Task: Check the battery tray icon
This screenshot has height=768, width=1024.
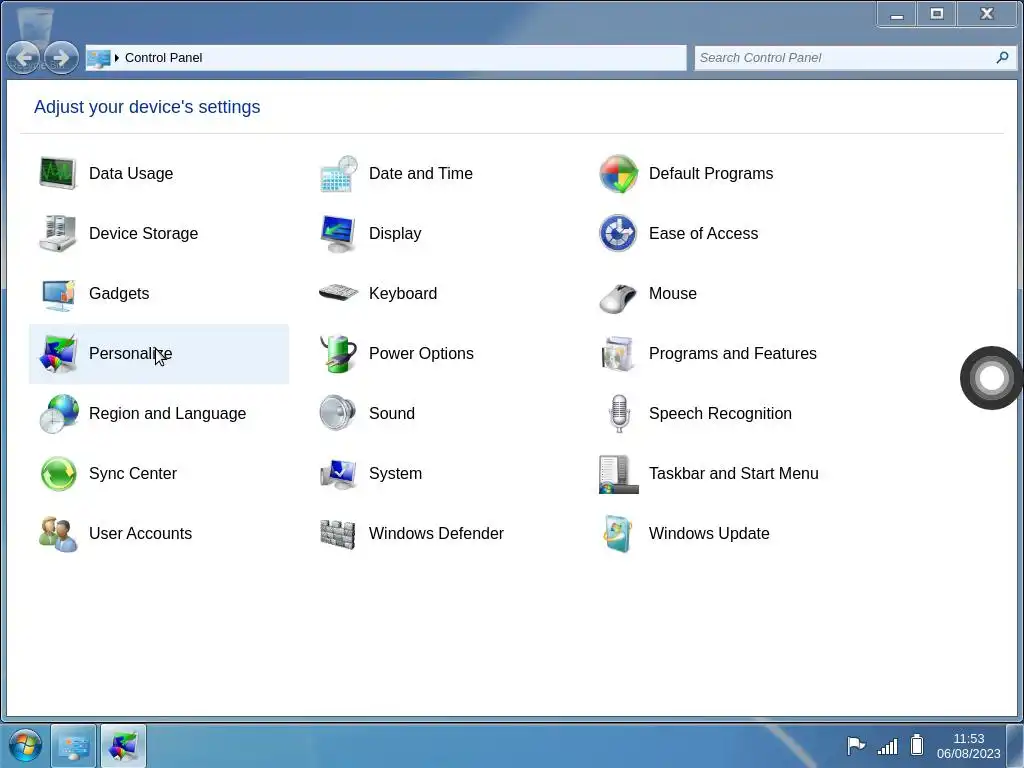Action: pyautogui.click(x=917, y=744)
